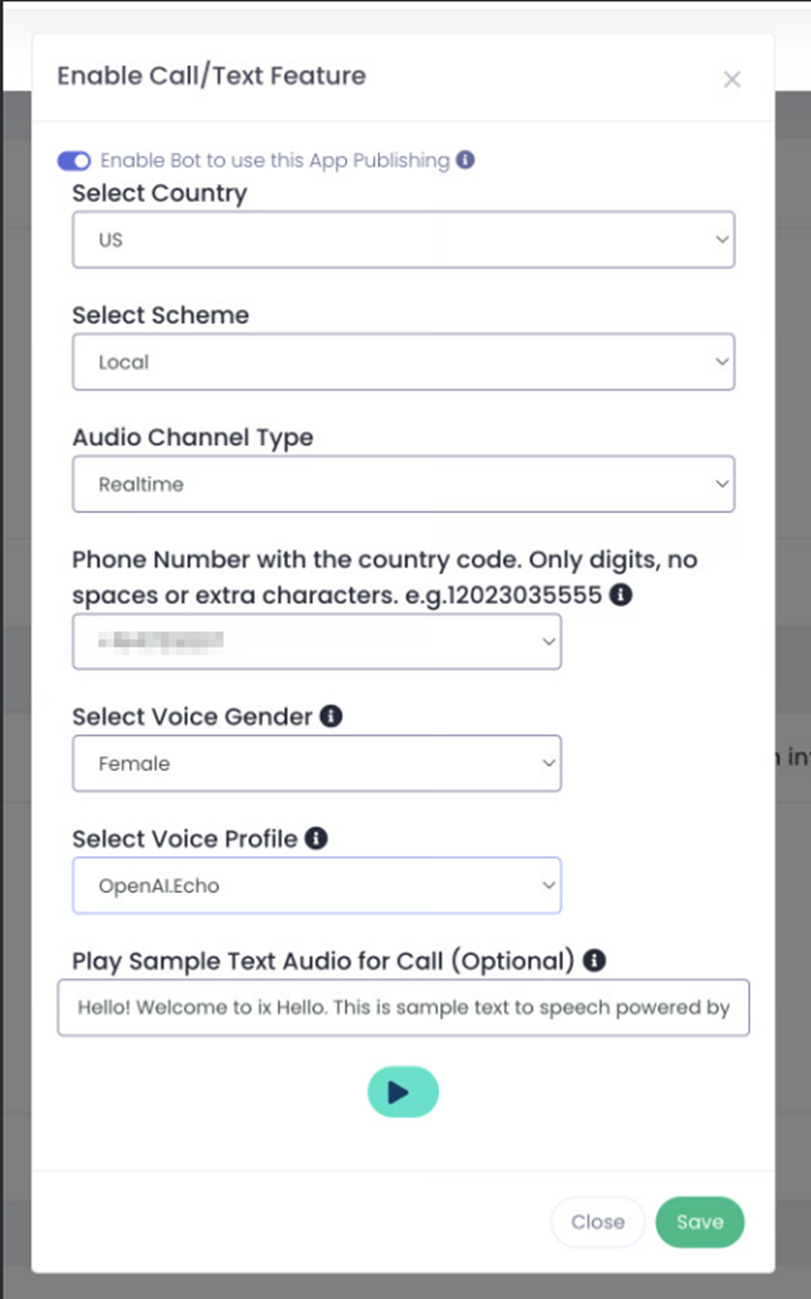Save the call/text feature settings
Screen dimensions: 811x1299
[700, 1222]
